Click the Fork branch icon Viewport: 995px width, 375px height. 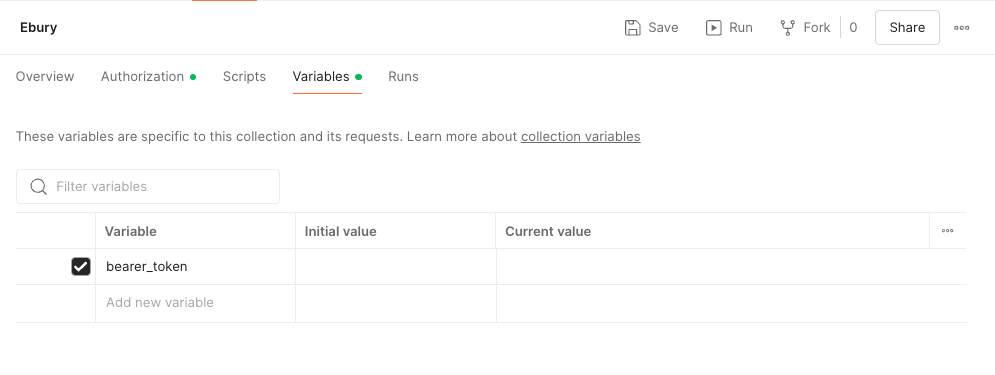(x=788, y=27)
